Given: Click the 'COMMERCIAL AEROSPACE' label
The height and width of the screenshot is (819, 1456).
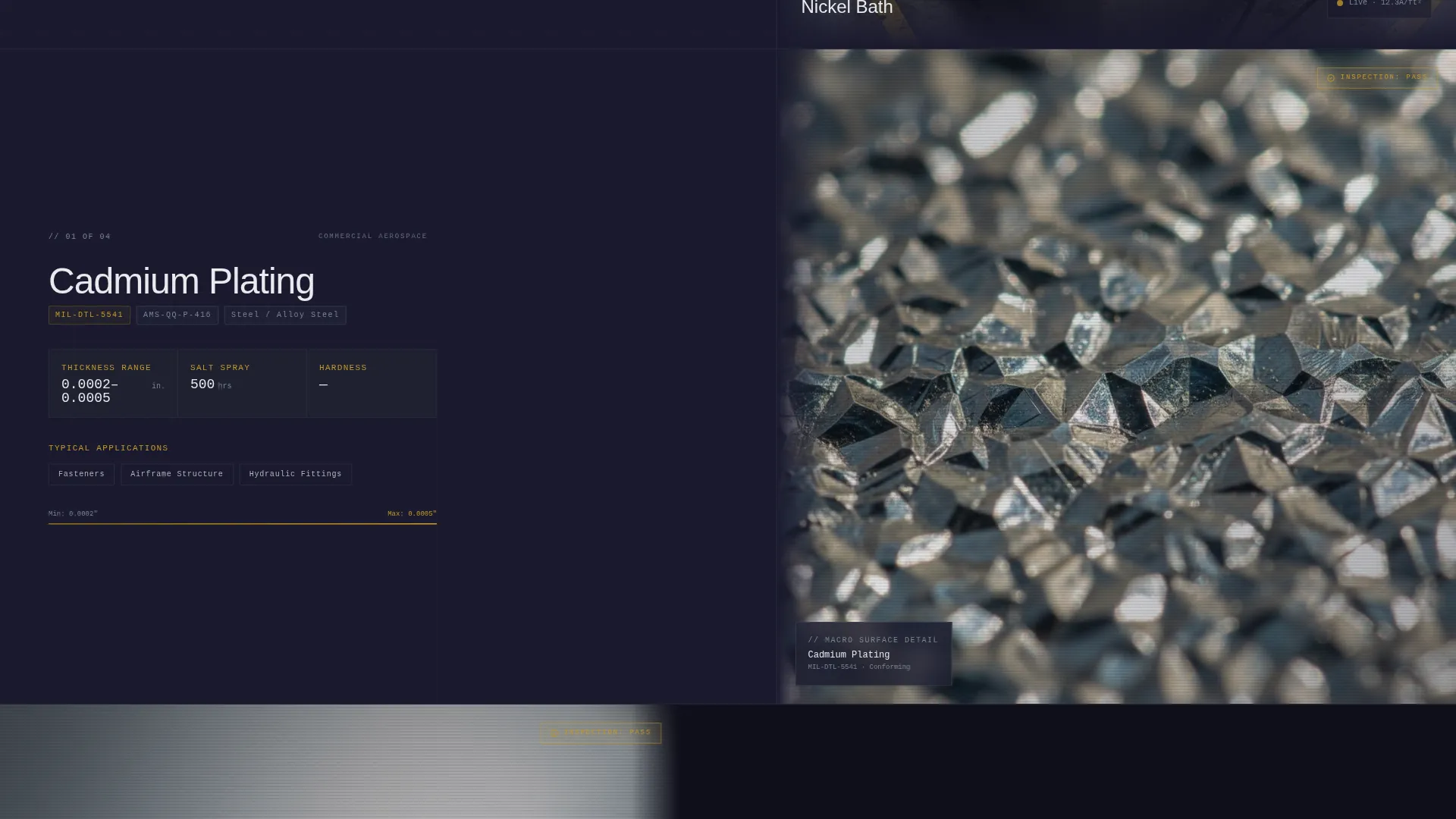Looking at the screenshot, I should point(372,236).
